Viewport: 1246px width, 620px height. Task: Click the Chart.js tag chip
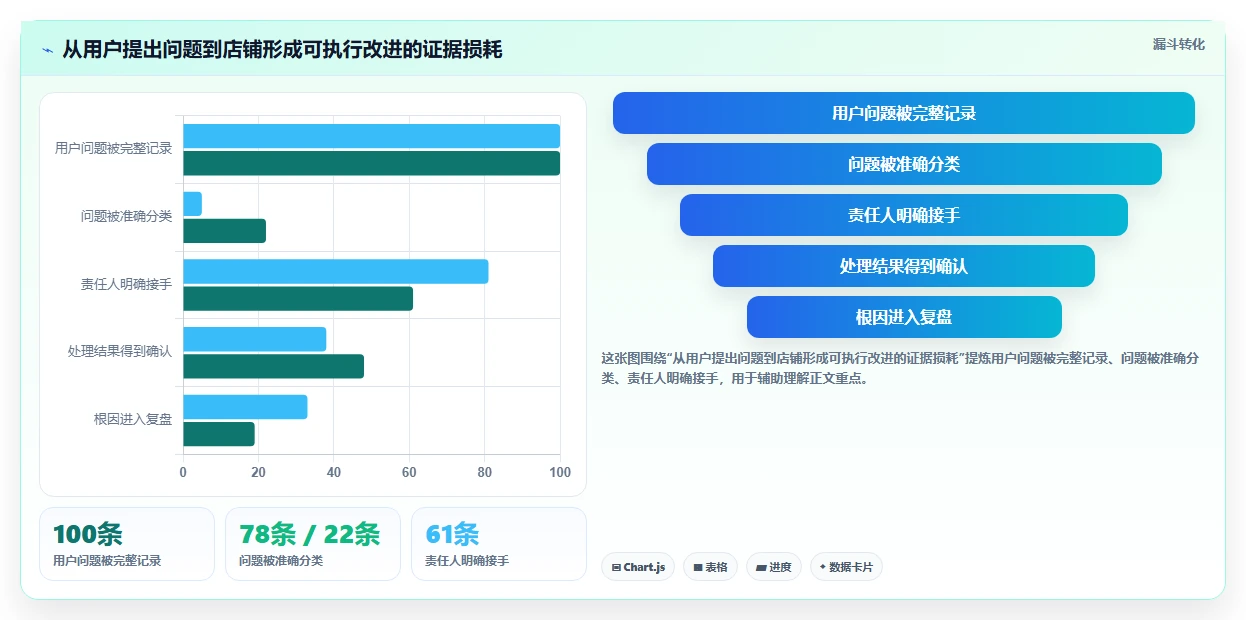point(638,567)
